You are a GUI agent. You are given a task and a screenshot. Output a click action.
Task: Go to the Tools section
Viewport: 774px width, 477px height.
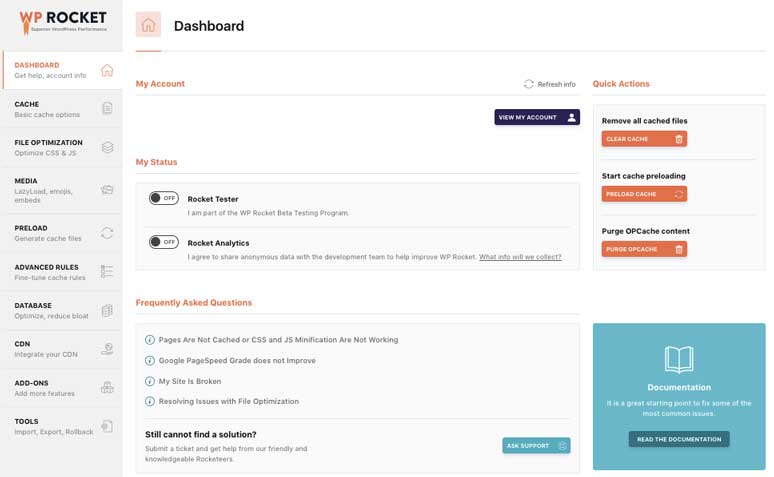click(x=61, y=427)
